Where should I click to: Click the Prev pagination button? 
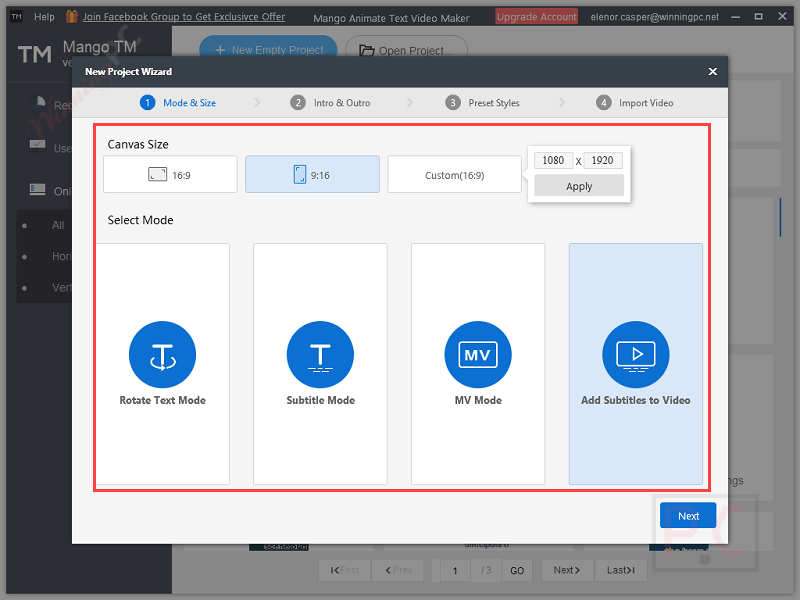click(x=398, y=570)
